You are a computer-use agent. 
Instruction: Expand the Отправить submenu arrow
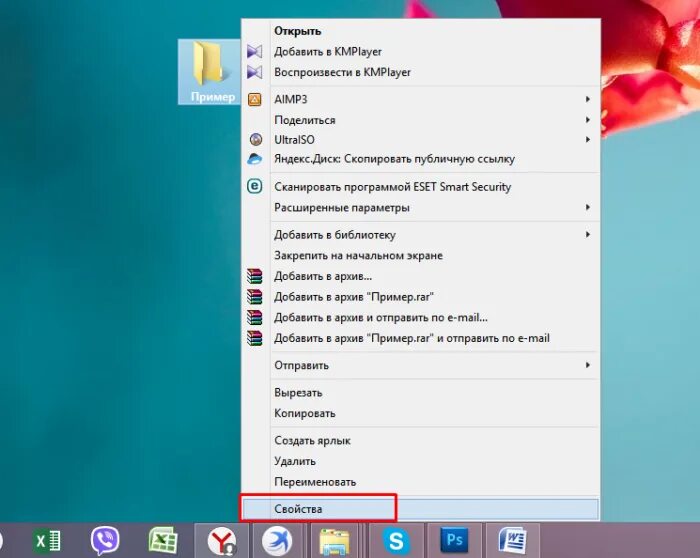click(588, 365)
